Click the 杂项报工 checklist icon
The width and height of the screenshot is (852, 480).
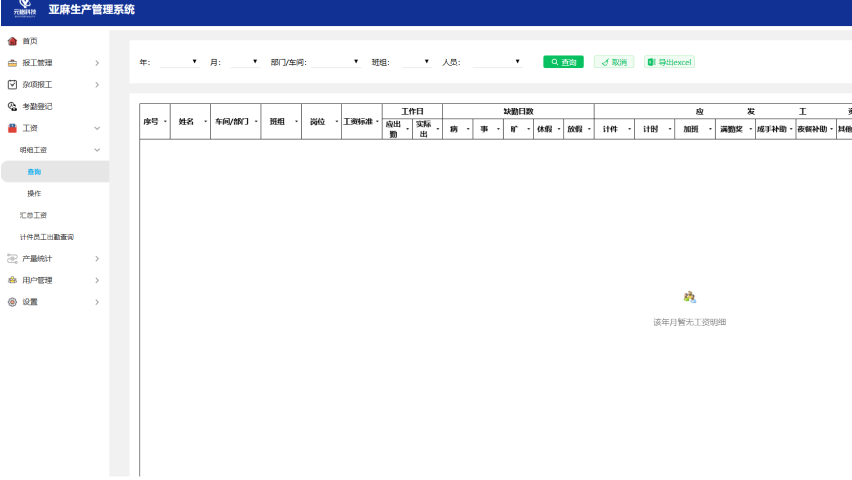pos(12,85)
